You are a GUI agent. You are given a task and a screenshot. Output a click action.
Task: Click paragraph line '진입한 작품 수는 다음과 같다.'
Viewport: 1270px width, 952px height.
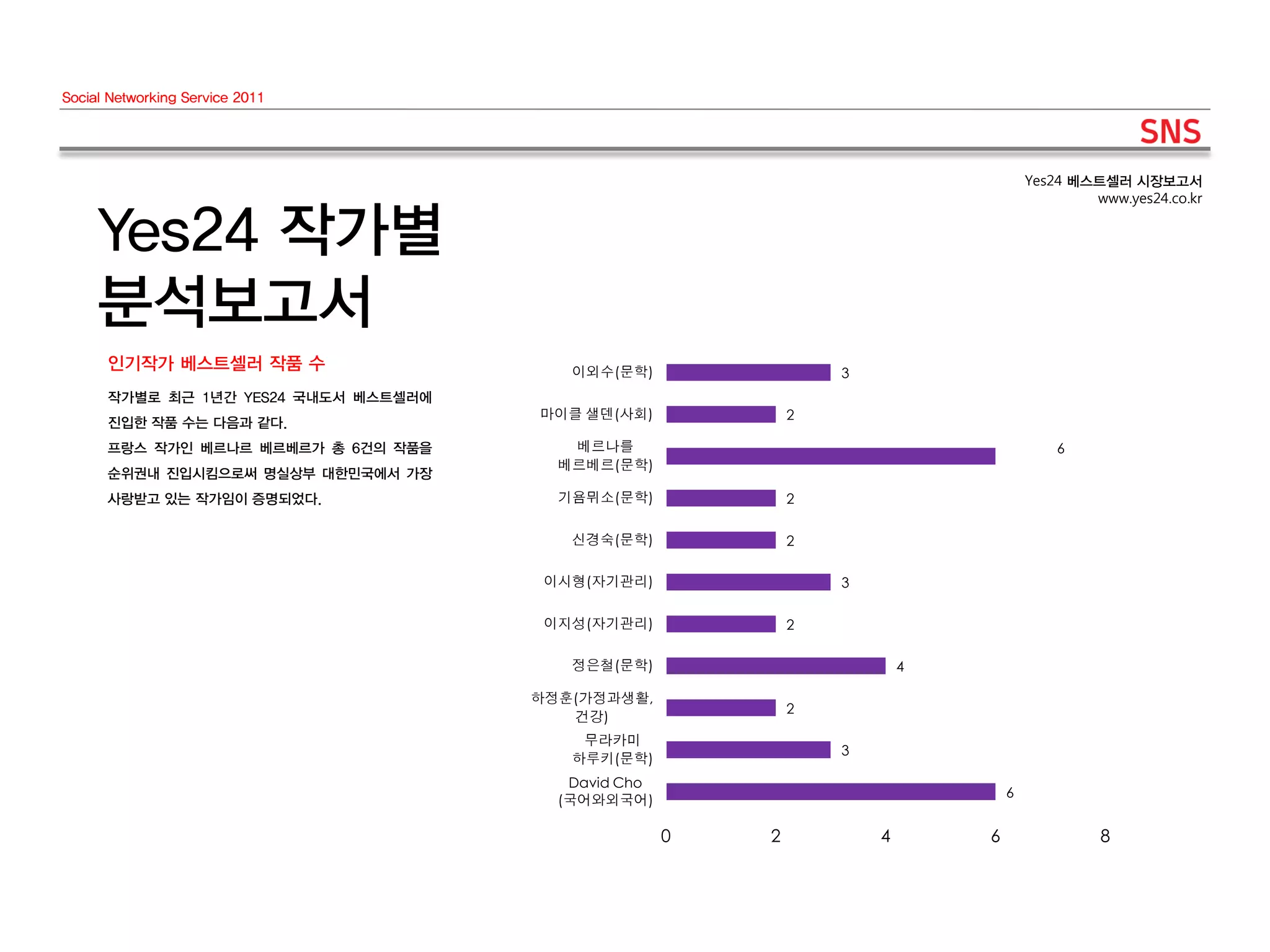[x=197, y=423]
